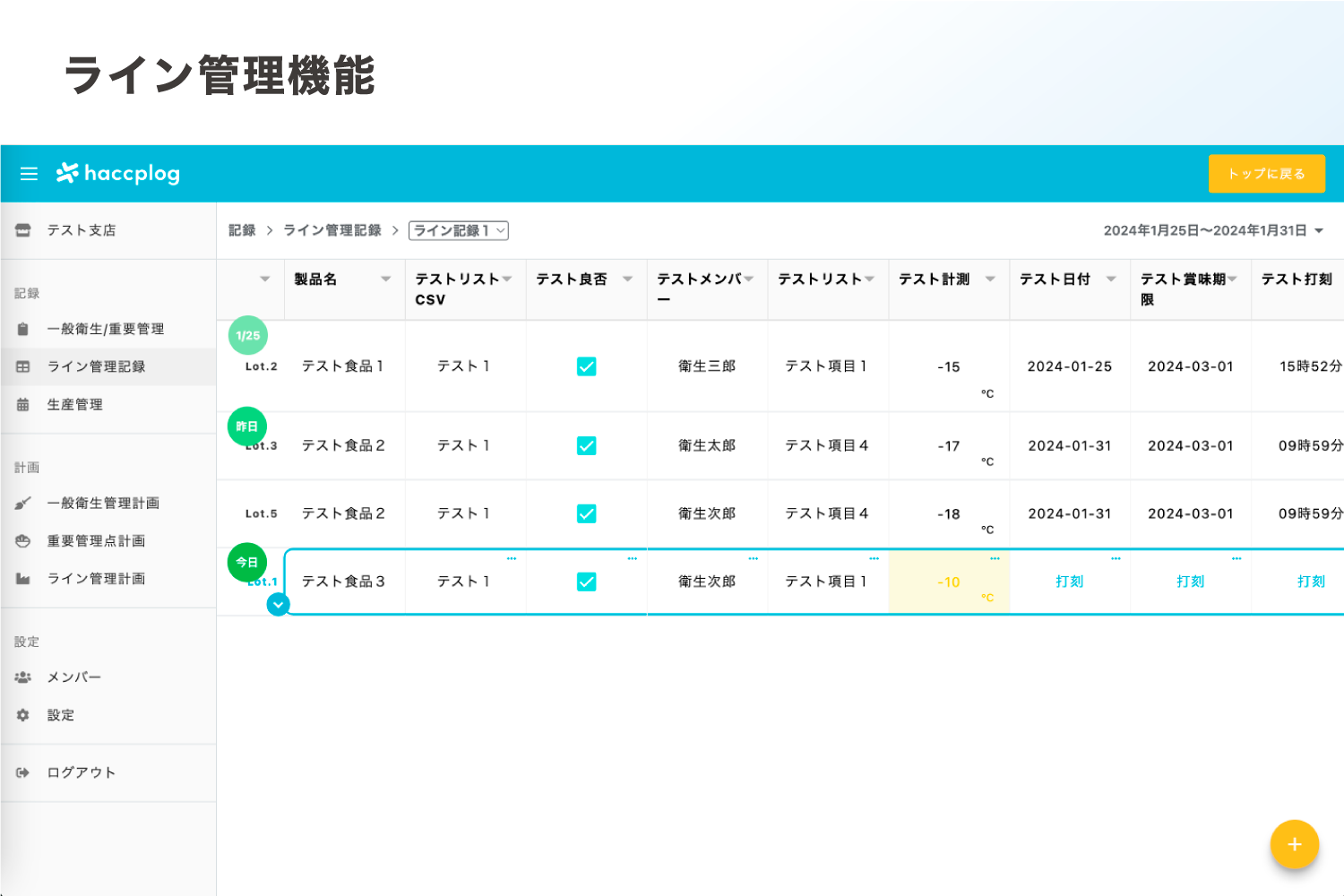This screenshot has height=896, width=1344.
Task: Click 打刻 in the テスト日付 column
Action: click(x=1070, y=582)
